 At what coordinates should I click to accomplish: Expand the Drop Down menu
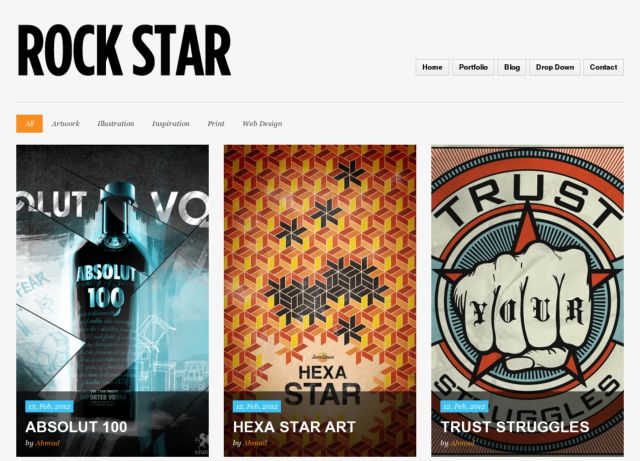pos(555,67)
